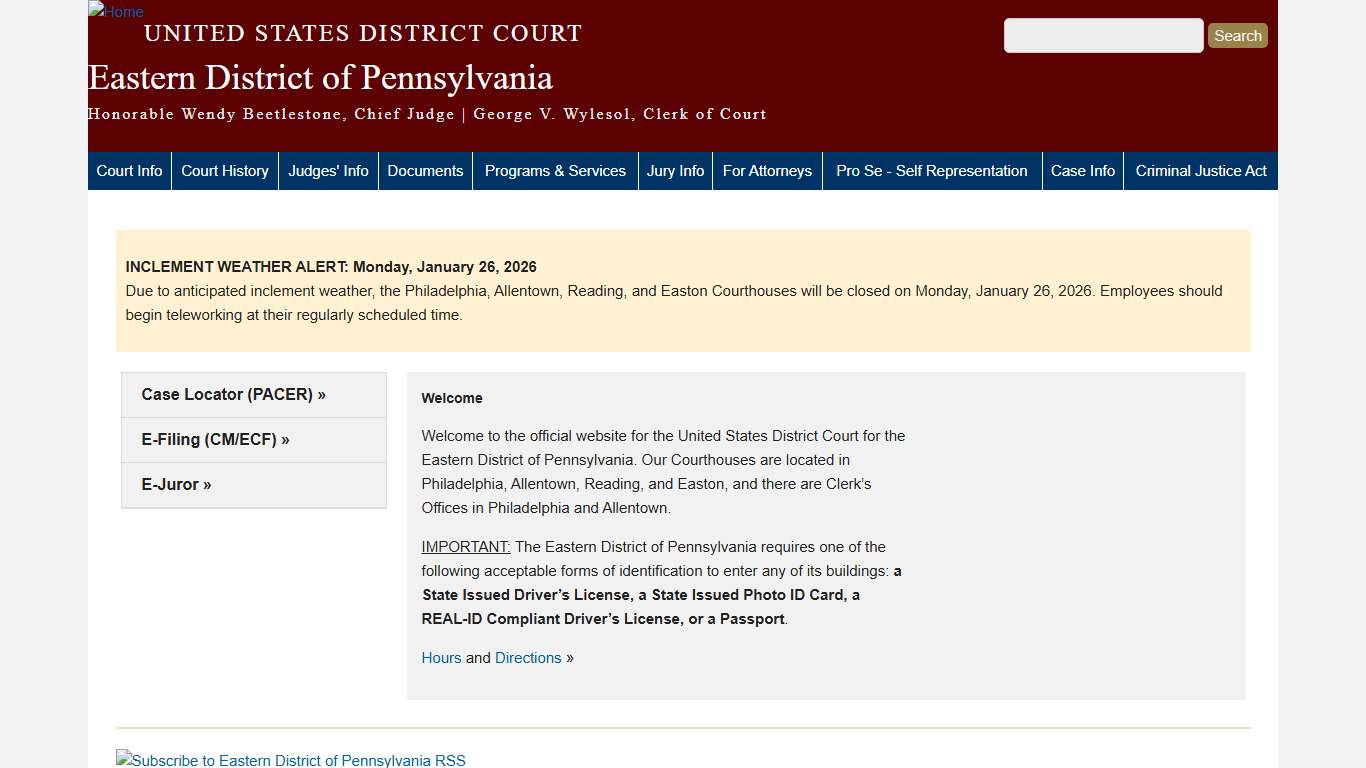Open the Case Info menu
The image size is (1366, 768).
[1082, 170]
